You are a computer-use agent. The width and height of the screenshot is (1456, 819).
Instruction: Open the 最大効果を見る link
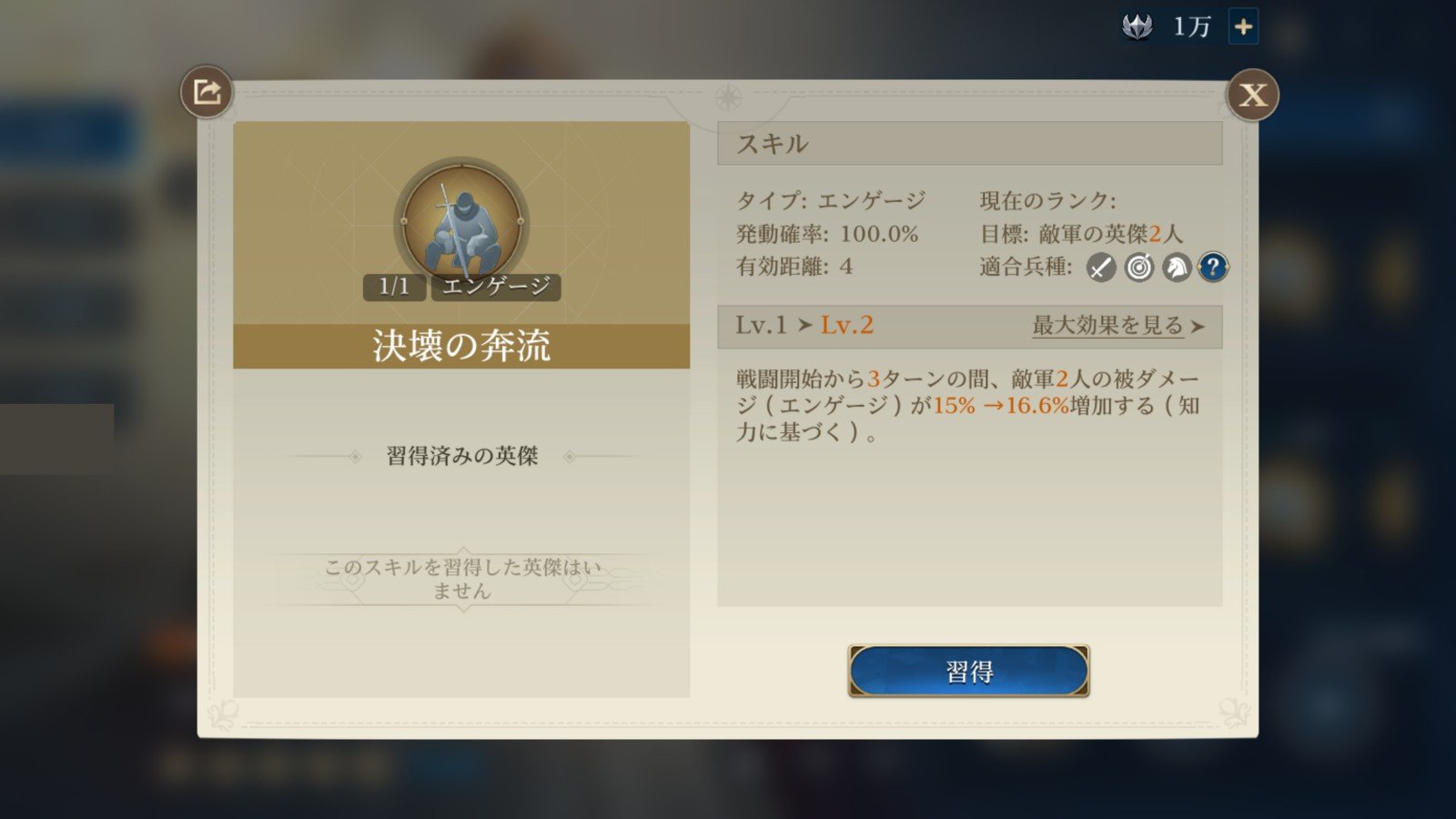pos(1107,326)
